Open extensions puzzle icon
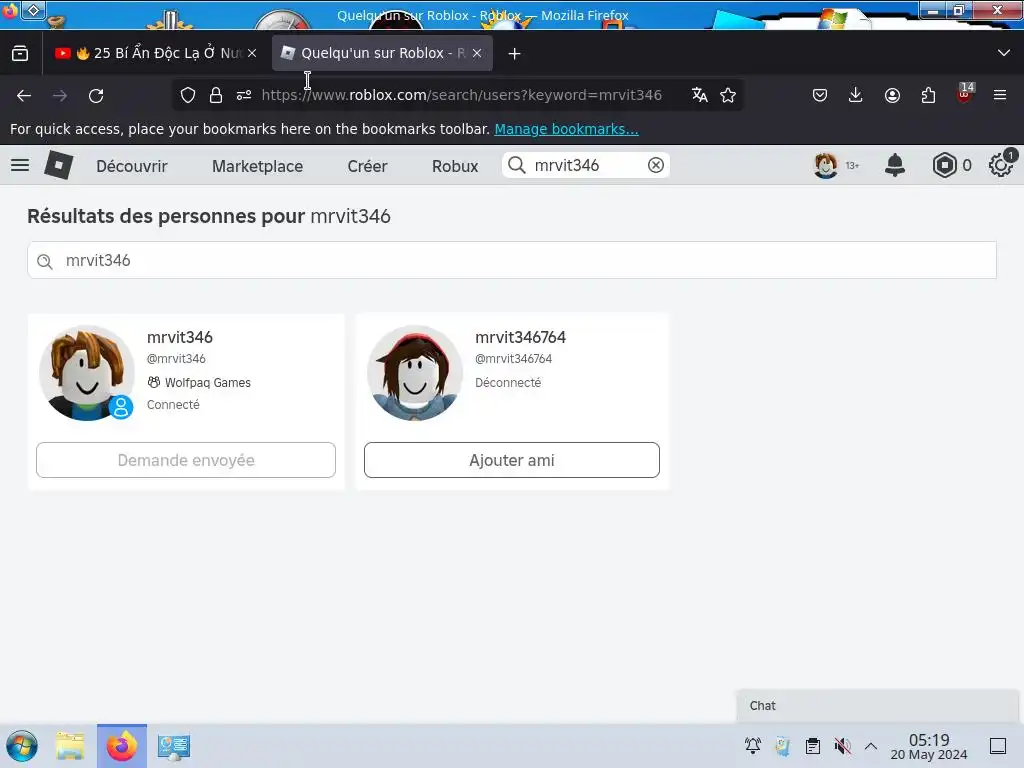This screenshot has height=768, width=1024. click(x=928, y=95)
